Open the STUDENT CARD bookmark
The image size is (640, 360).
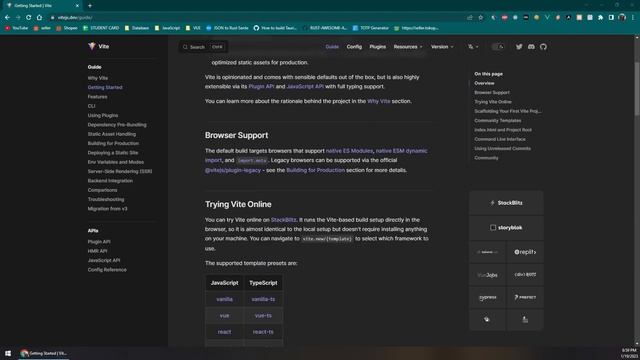101,28
